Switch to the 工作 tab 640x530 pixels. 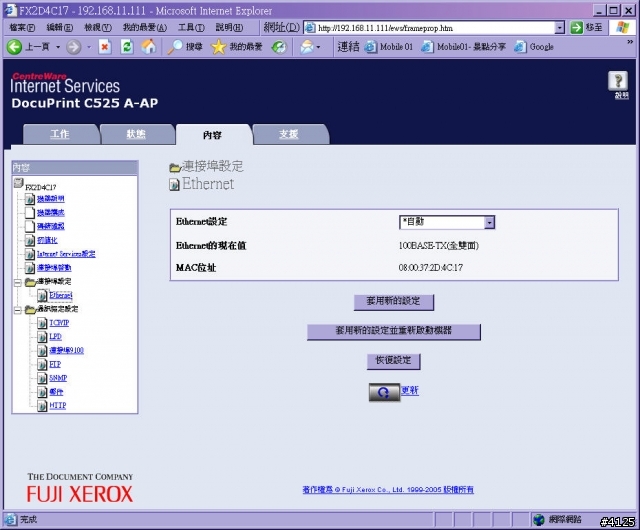tap(60, 134)
